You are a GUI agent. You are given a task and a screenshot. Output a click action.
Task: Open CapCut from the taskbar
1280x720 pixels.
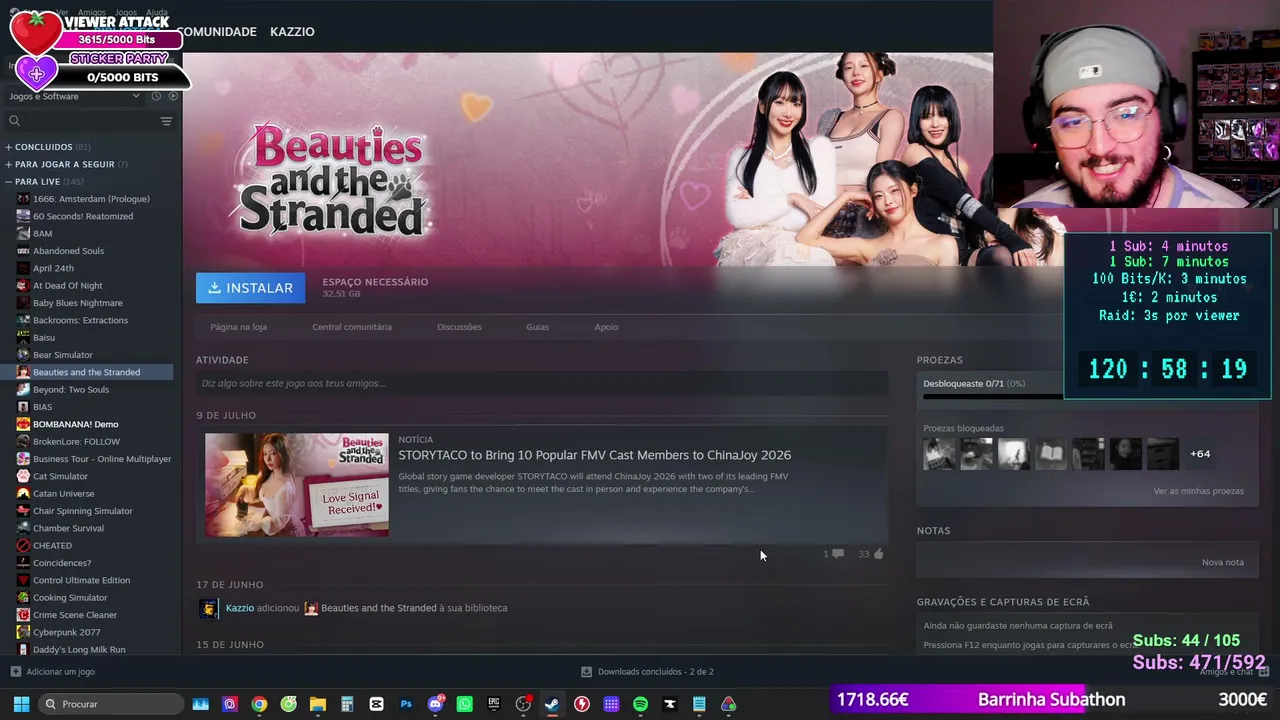pos(376,704)
